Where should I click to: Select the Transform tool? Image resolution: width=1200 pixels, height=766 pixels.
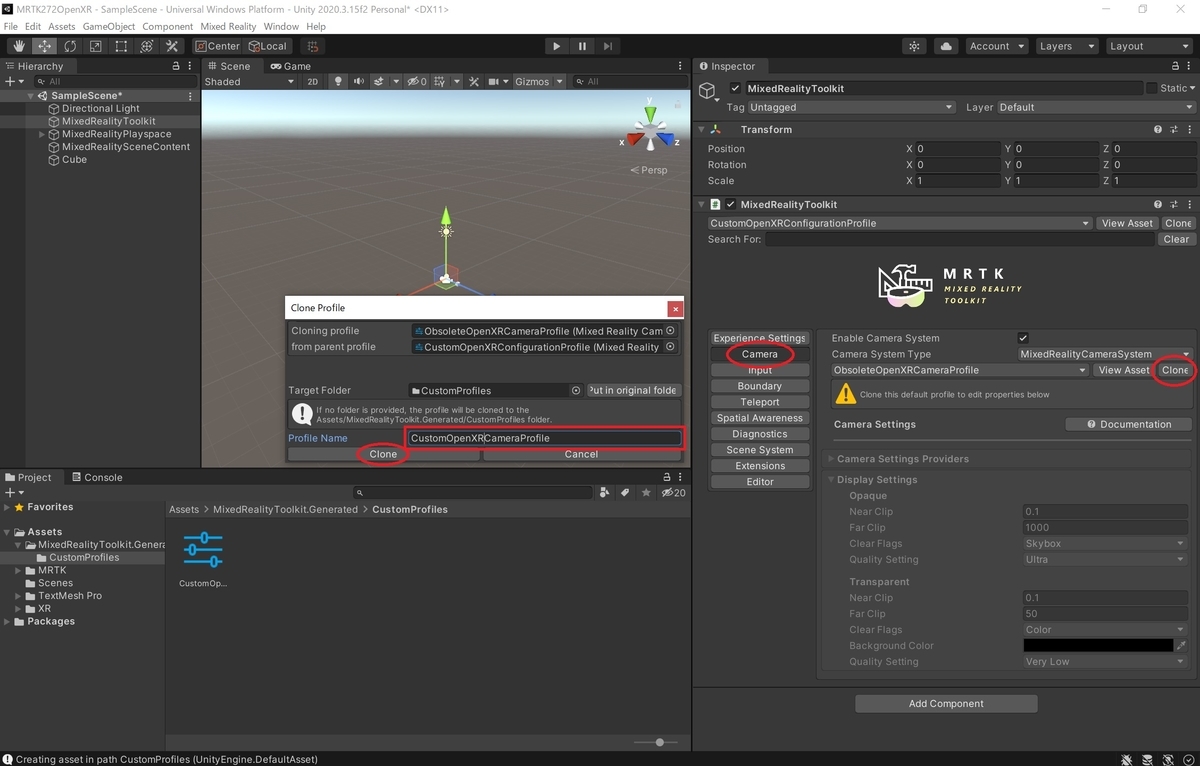[x=146, y=46]
